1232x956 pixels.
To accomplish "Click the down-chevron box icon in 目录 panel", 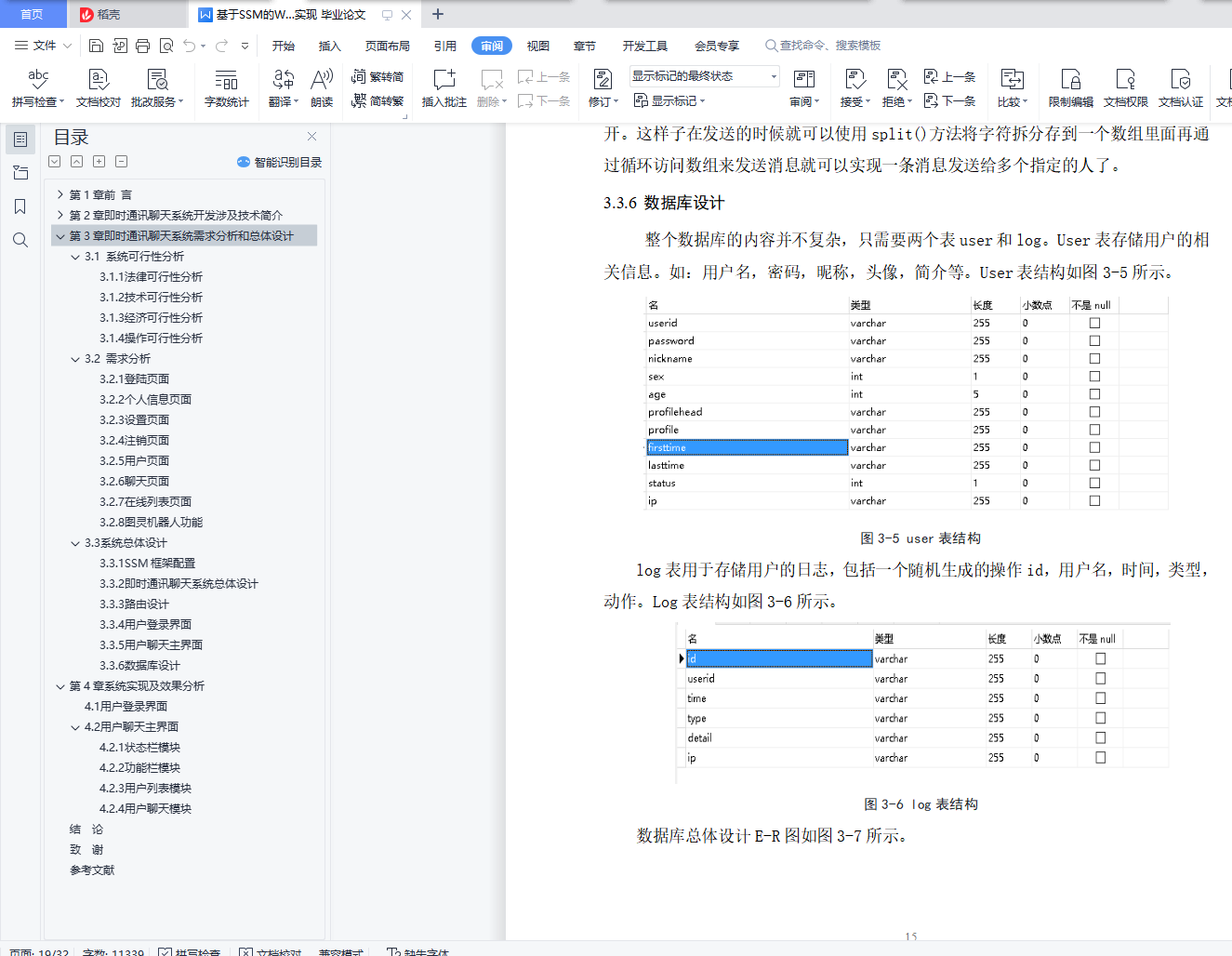I will pos(55,162).
